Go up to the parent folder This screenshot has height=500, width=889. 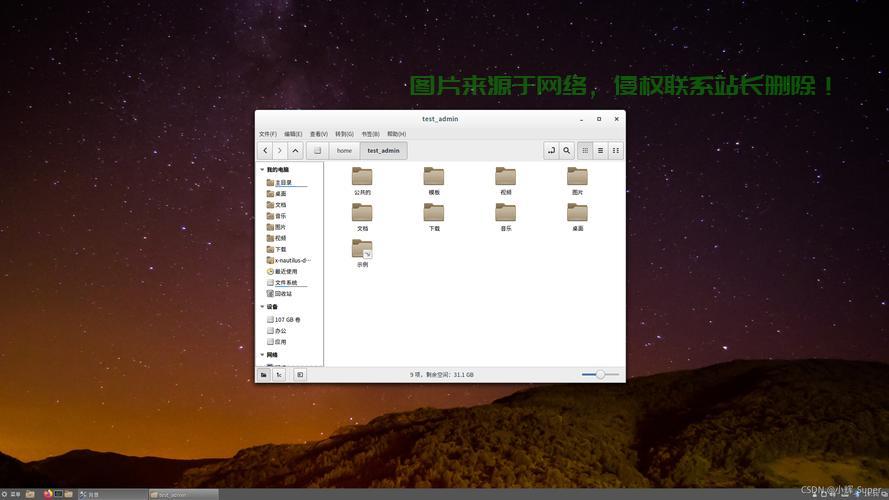click(x=295, y=150)
